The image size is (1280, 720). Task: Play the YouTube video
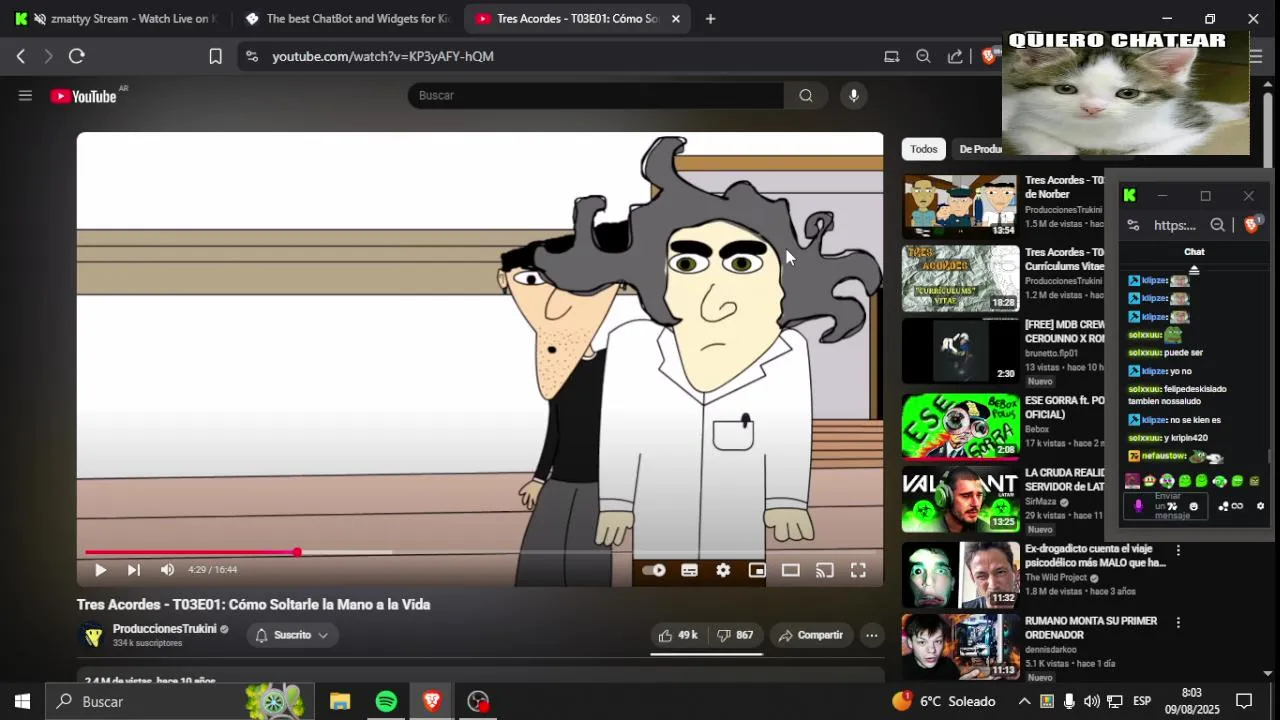click(100, 570)
